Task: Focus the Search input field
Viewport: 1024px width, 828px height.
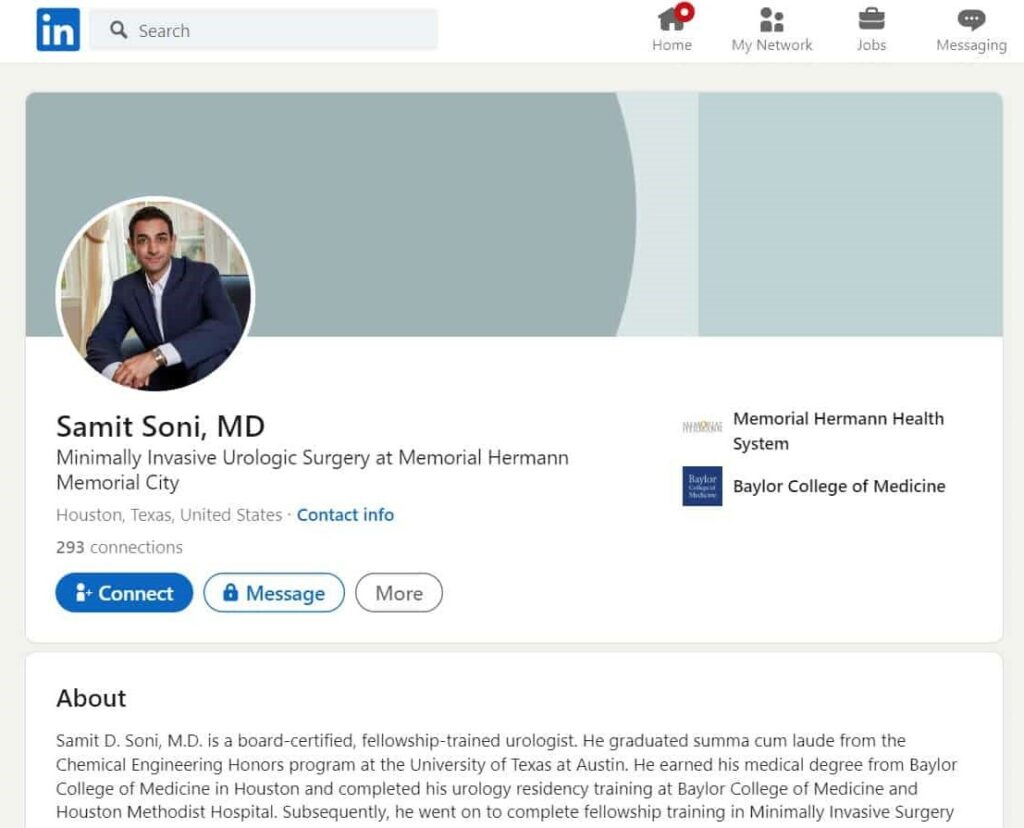Action: [x=263, y=30]
